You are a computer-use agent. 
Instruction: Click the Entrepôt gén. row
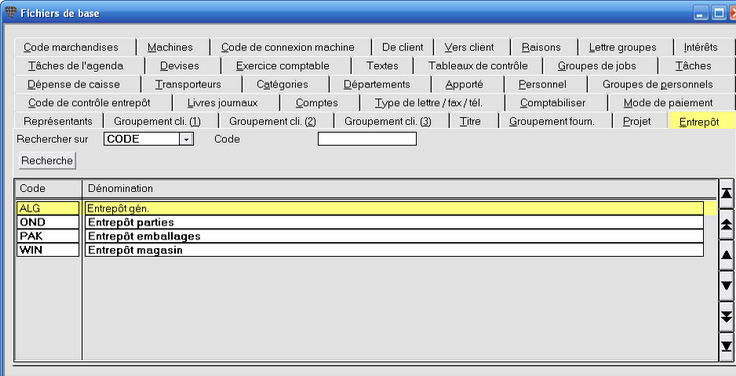[394, 208]
